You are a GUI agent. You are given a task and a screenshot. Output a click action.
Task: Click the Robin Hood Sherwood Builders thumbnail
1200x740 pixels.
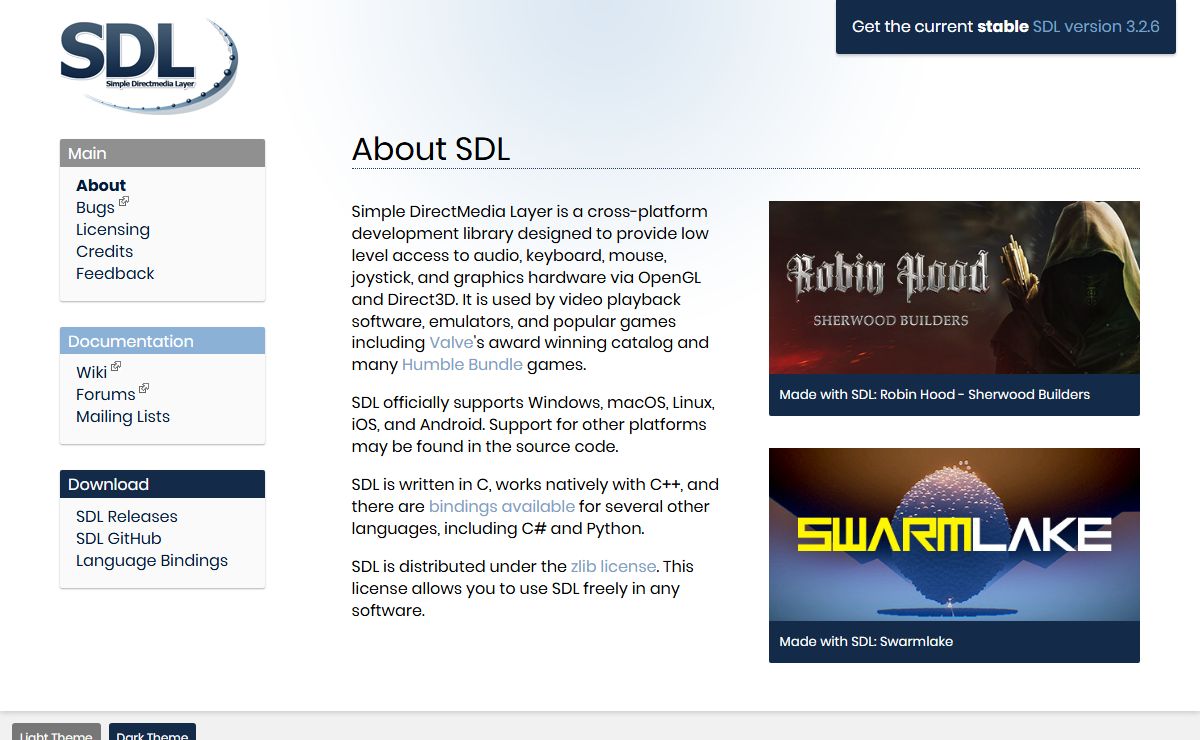[954, 288]
